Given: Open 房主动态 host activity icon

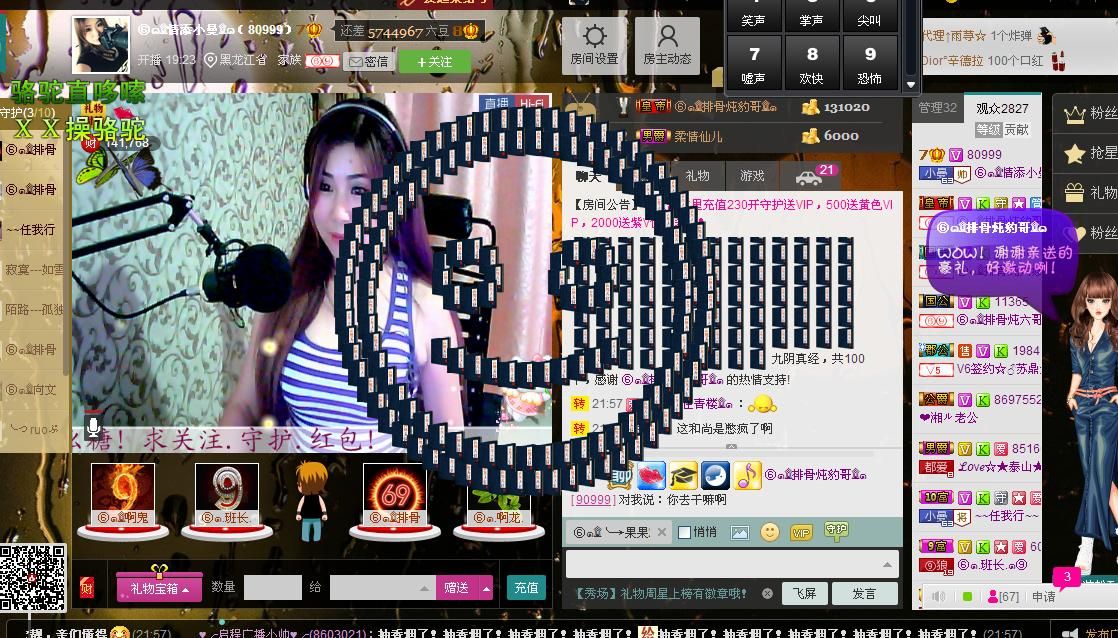Looking at the screenshot, I should click(667, 45).
